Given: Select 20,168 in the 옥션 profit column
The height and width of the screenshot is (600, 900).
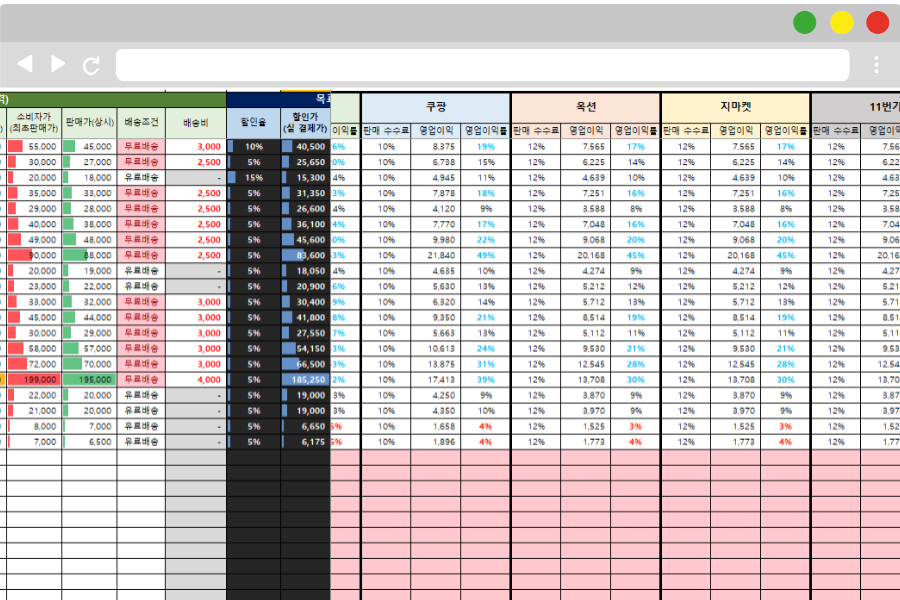Looking at the screenshot, I should click(x=586, y=255).
